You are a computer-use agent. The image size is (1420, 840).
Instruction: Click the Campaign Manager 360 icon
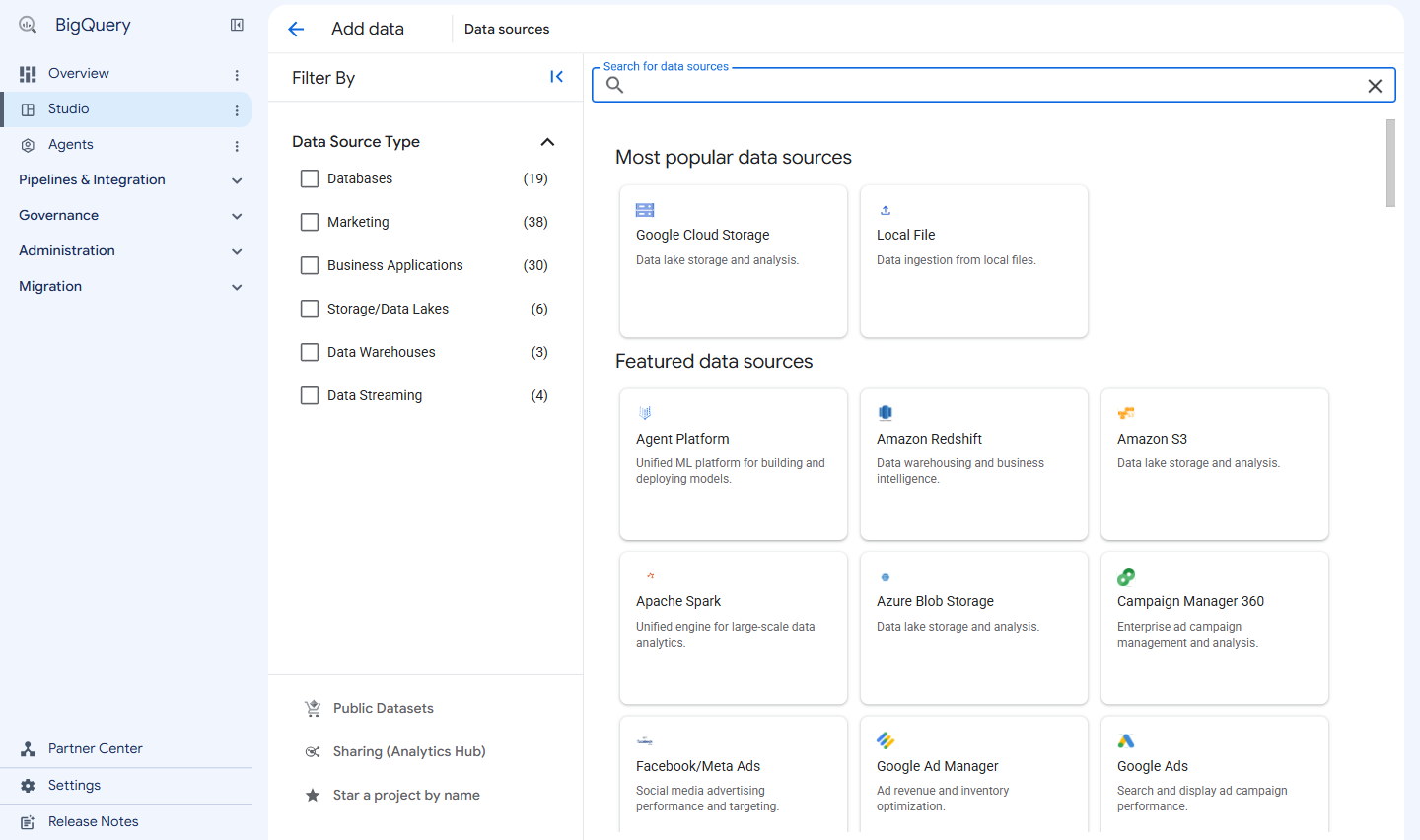click(x=1126, y=577)
